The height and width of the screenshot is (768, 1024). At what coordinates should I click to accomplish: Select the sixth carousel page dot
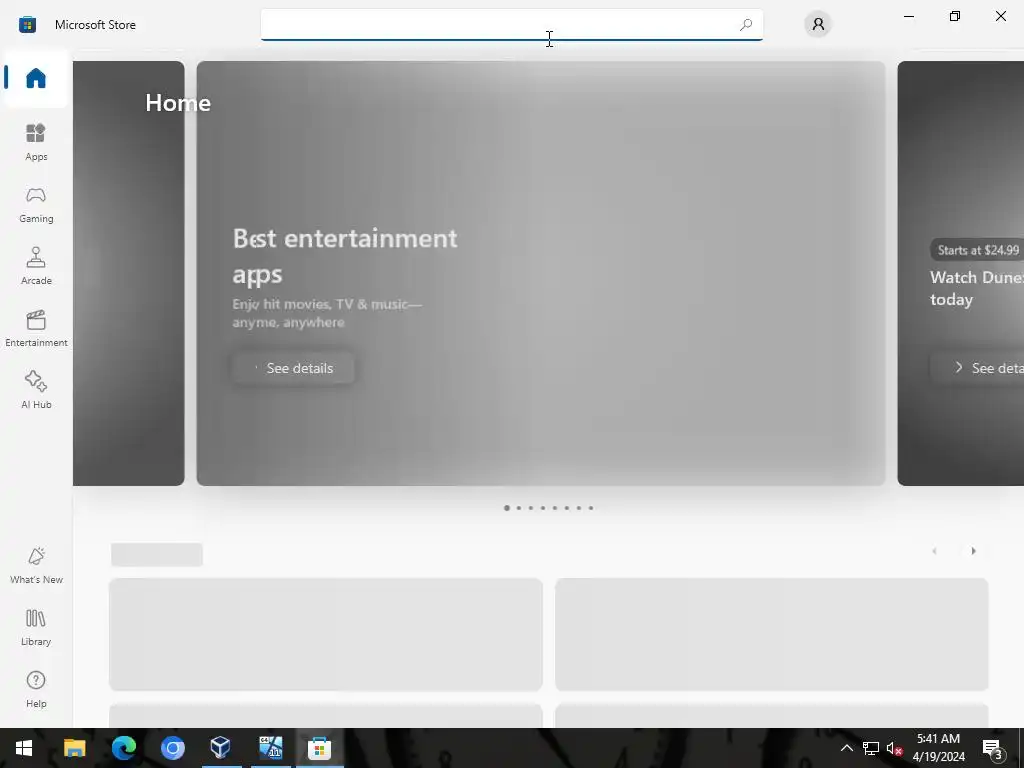click(567, 508)
